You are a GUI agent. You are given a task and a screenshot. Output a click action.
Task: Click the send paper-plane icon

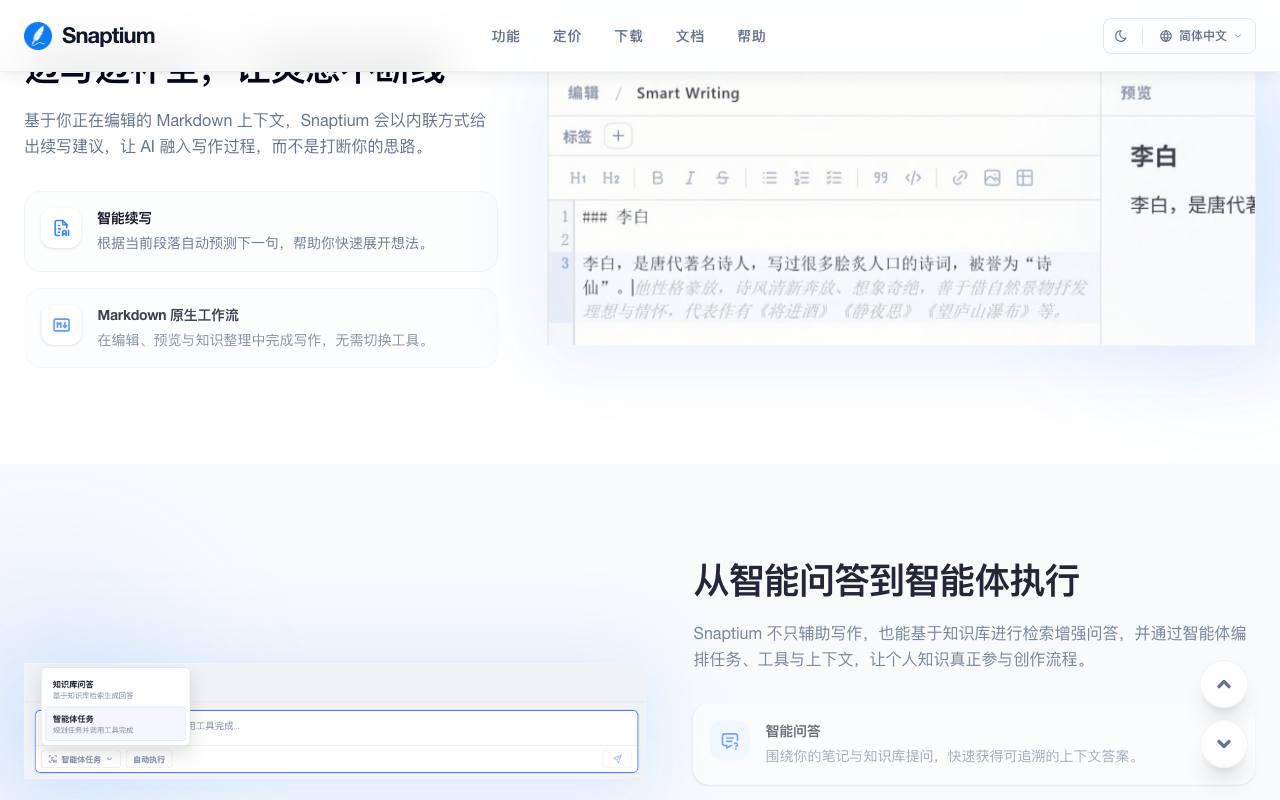617,759
